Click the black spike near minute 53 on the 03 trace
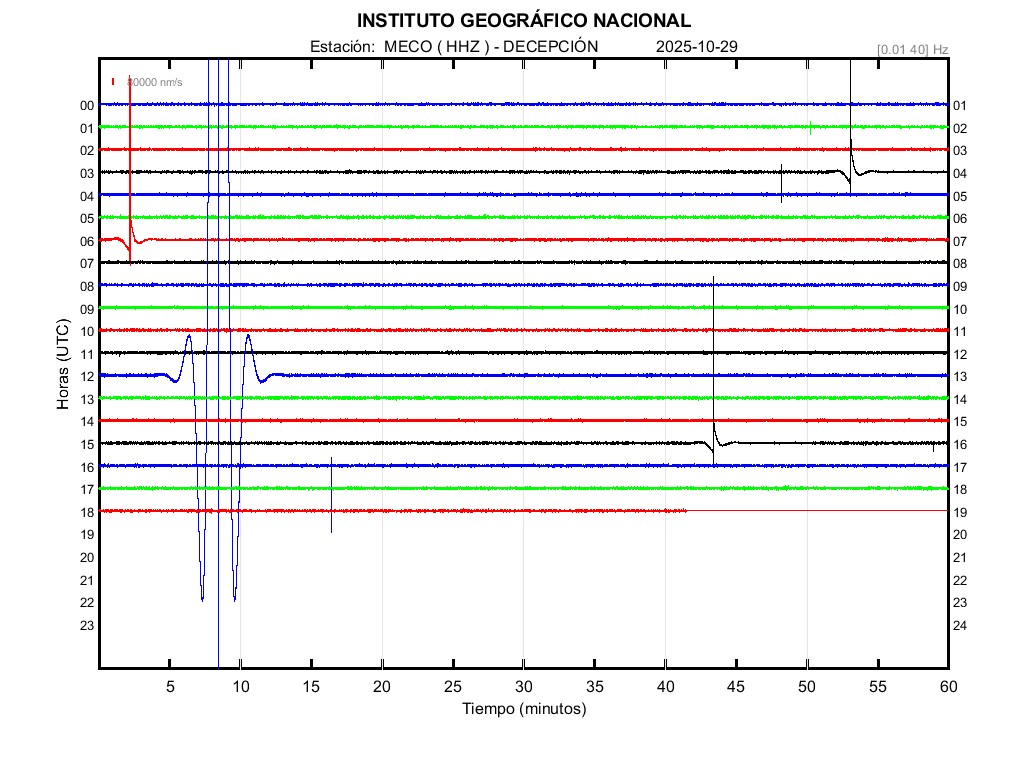The width and height of the screenshot is (1024, 768). pyautogui.click(x=851, y=120)
